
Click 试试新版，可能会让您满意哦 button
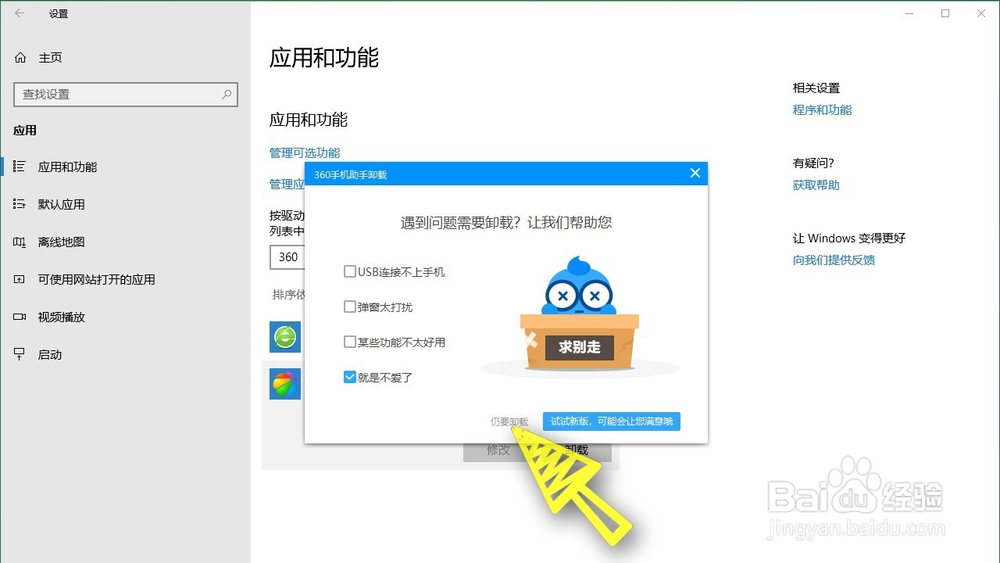[x=612, y=421]
